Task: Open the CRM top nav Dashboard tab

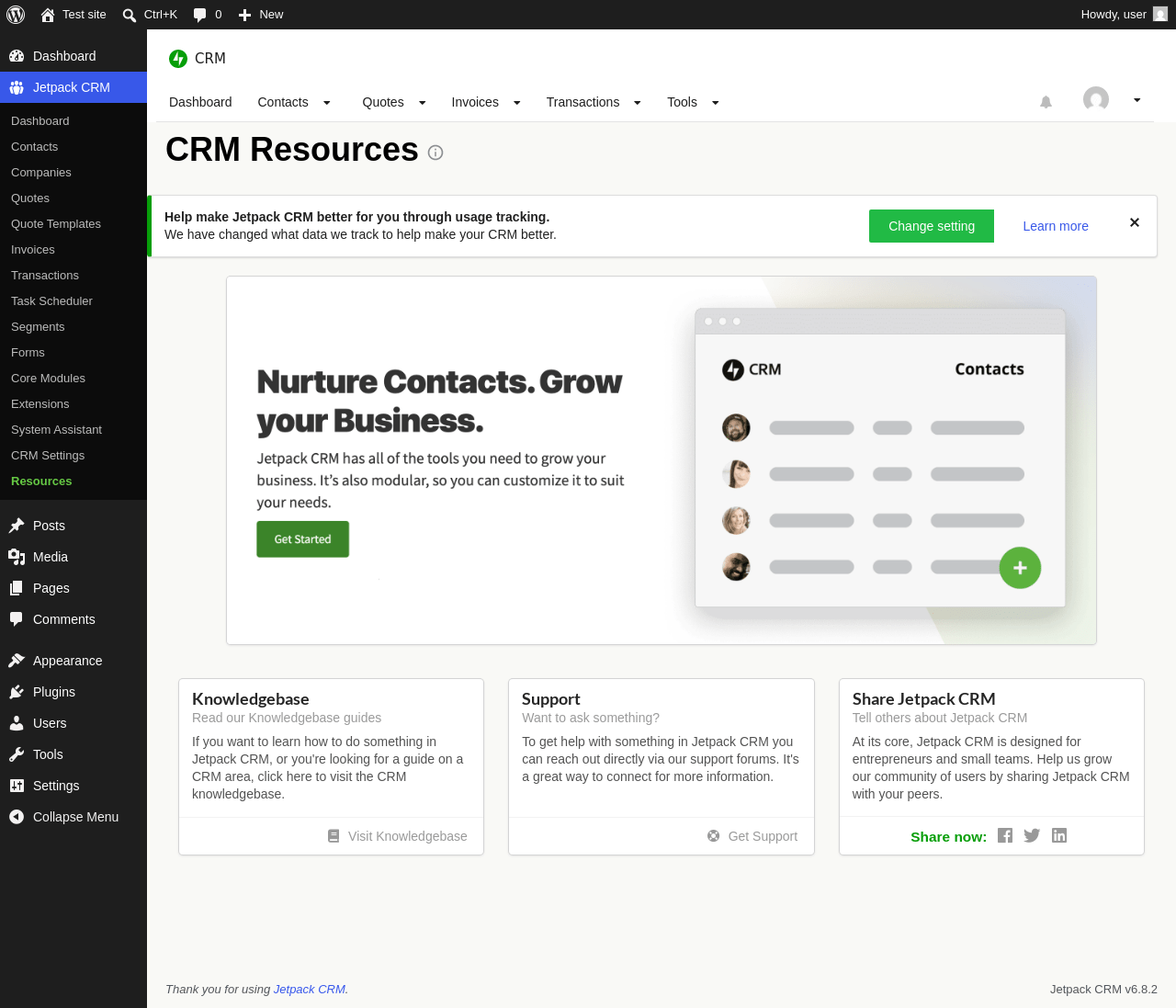Action: pos(200,102)
